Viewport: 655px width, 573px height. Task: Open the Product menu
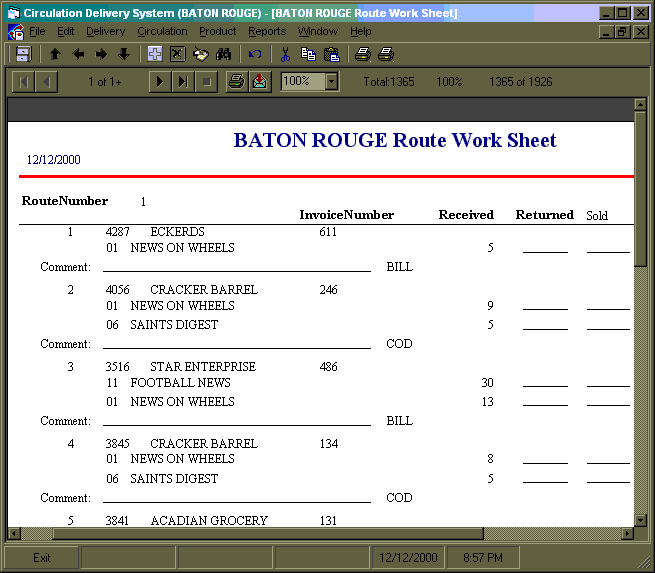point(218,31)
